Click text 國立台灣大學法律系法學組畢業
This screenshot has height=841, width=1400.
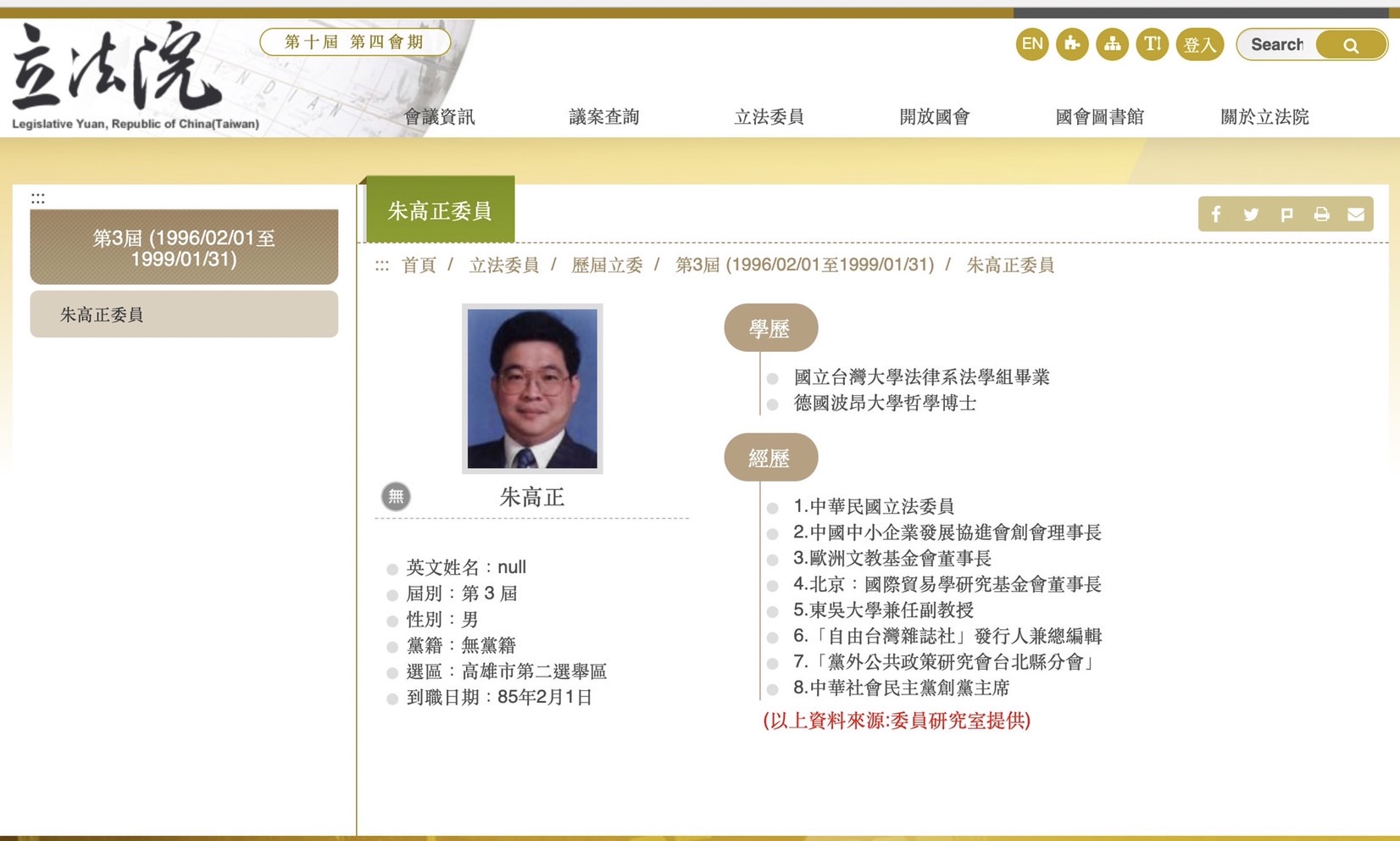921,376
